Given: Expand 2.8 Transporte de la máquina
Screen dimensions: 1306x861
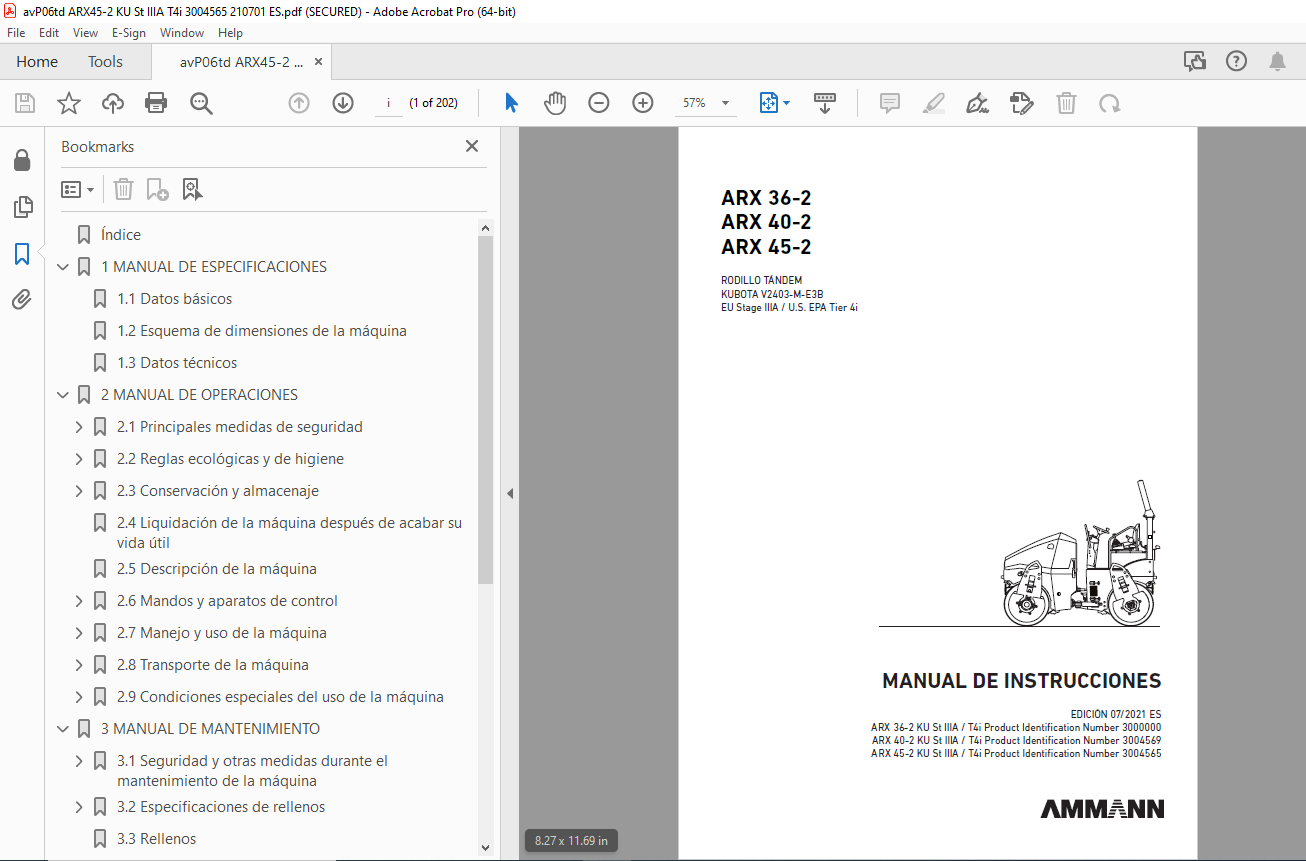Looking at the screenshot, I should click(79, 665).
